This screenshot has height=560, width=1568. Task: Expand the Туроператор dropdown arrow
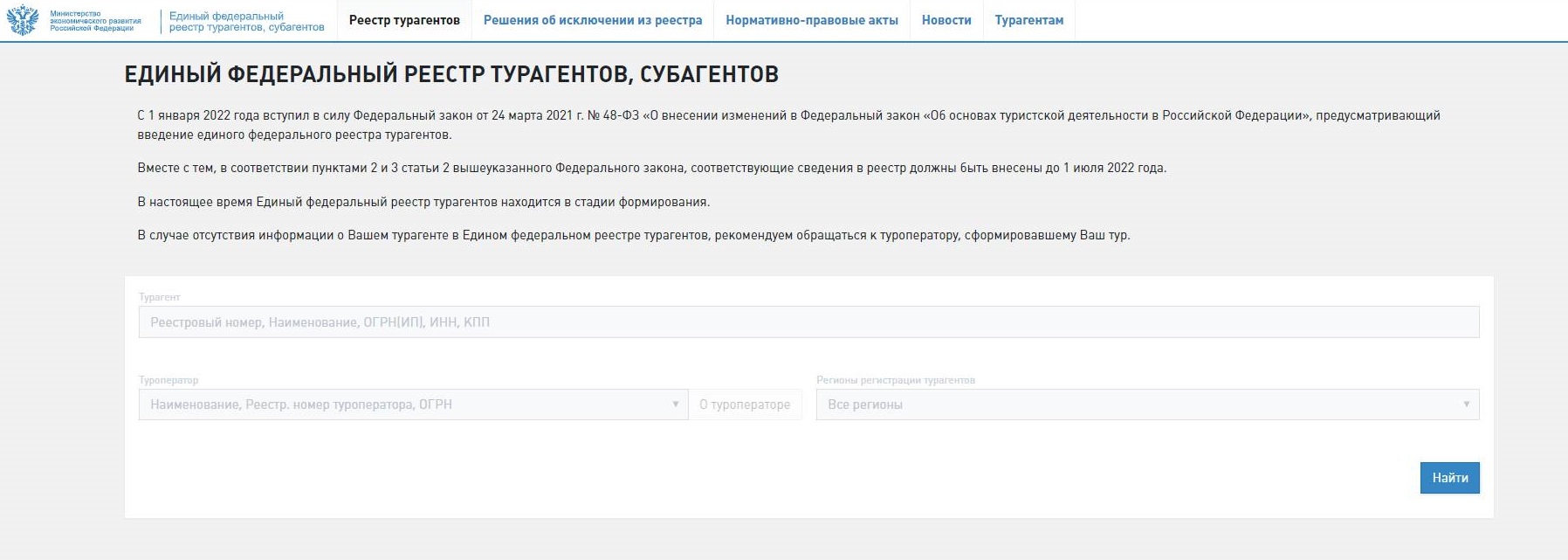[675, 404]
